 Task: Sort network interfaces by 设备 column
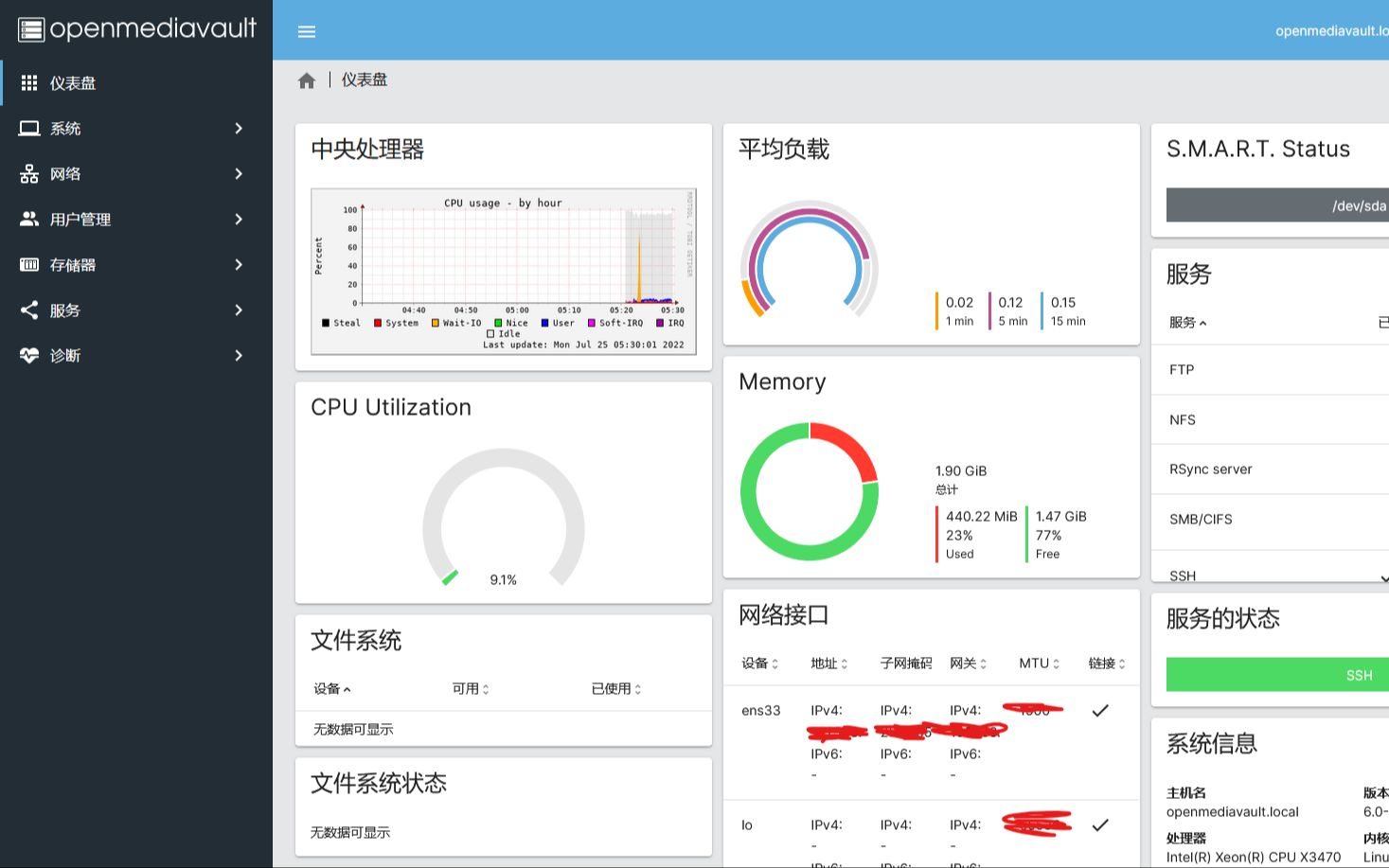[760, 663]
